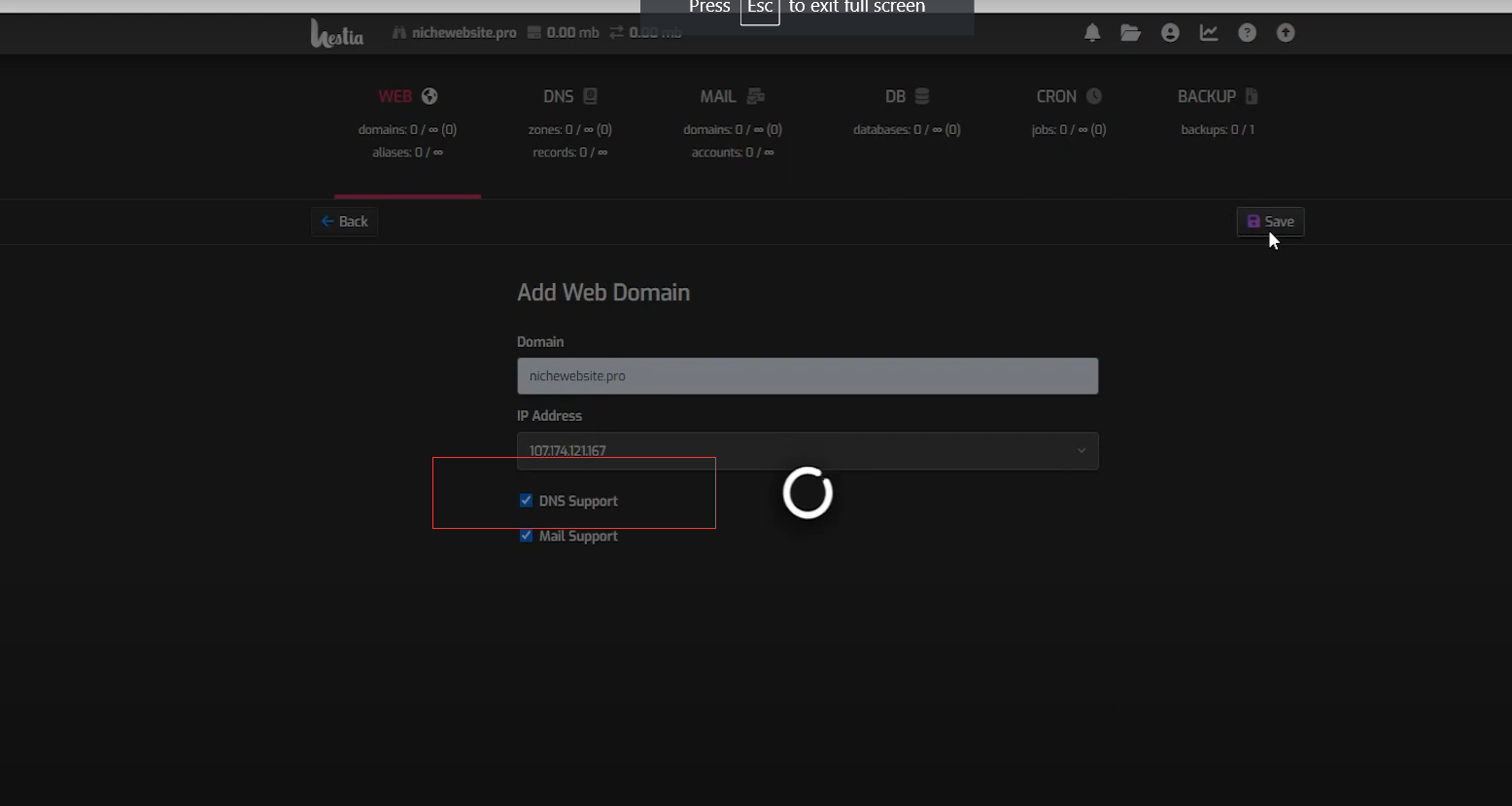
Task: Focus the Domain text field
Action: (x=807, y=376)
